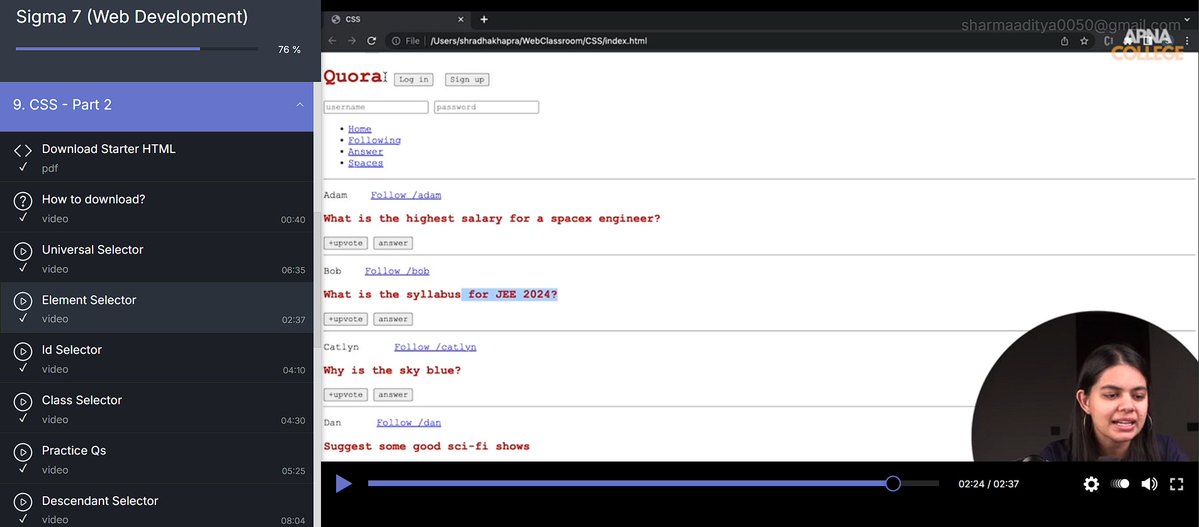Screen dimensions: 1199x527
Task: Click the Follow /adam link
Action: pyautogui.click(x=406, y=196)
